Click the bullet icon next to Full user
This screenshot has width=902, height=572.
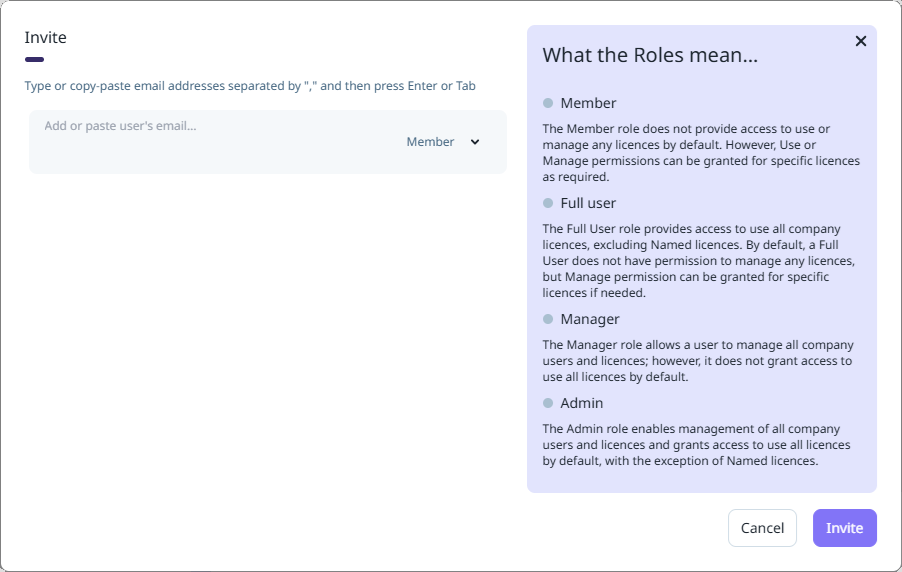point(548,203)
